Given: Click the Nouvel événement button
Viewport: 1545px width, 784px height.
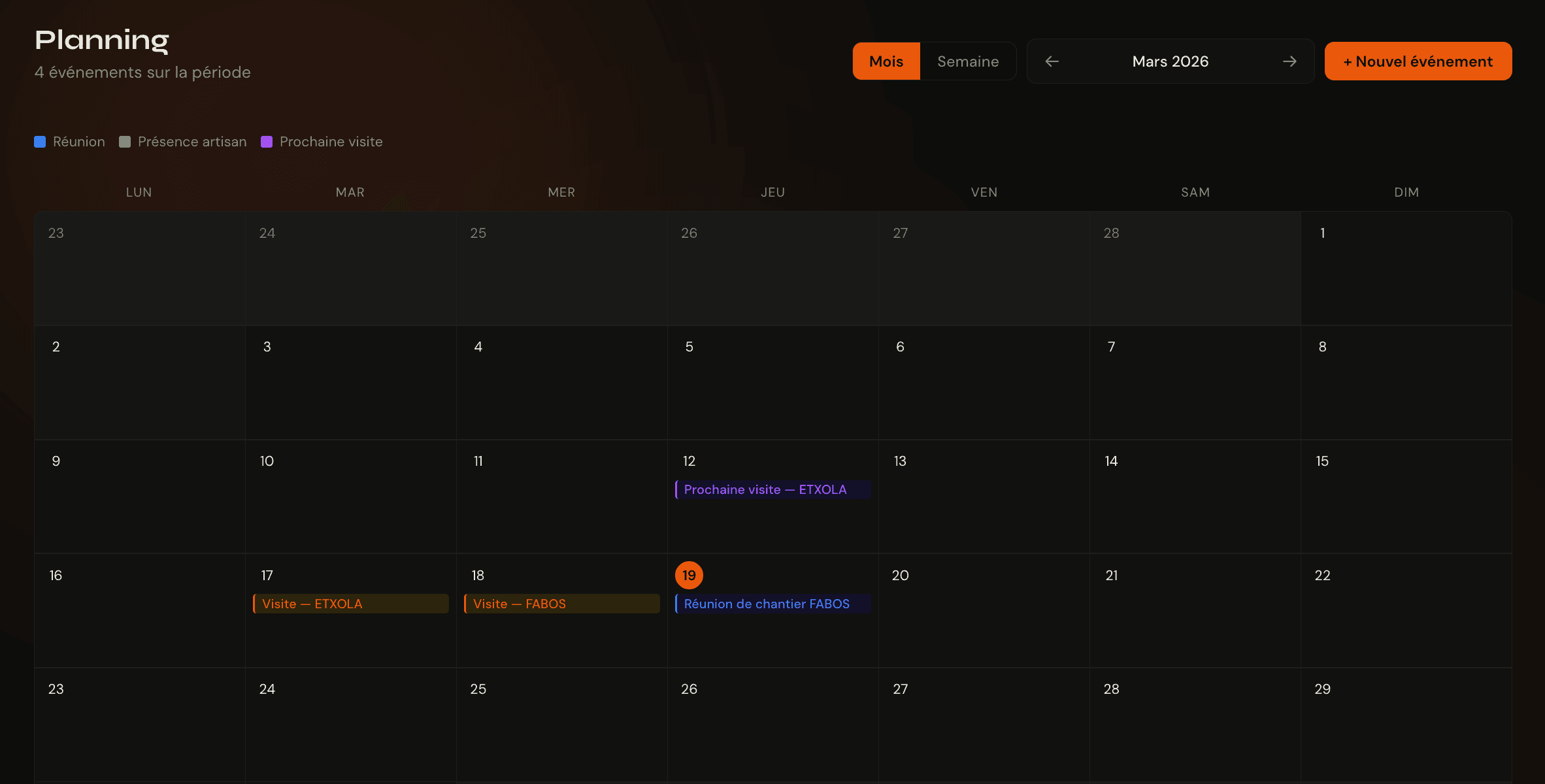Looking at the screenshot, I should click(1418, 61).
